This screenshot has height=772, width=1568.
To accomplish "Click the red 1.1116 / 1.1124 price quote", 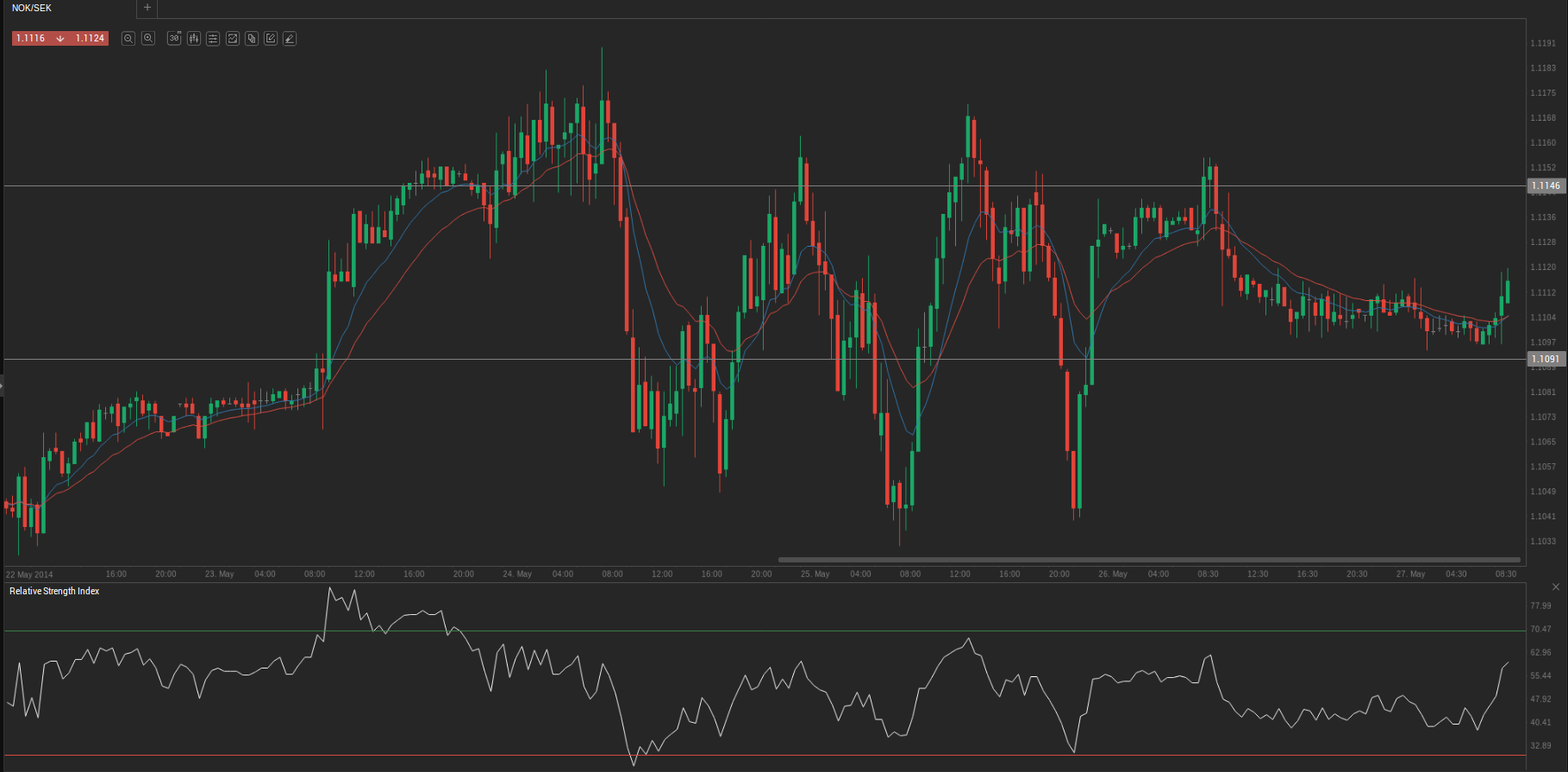I will coord(60,39).
